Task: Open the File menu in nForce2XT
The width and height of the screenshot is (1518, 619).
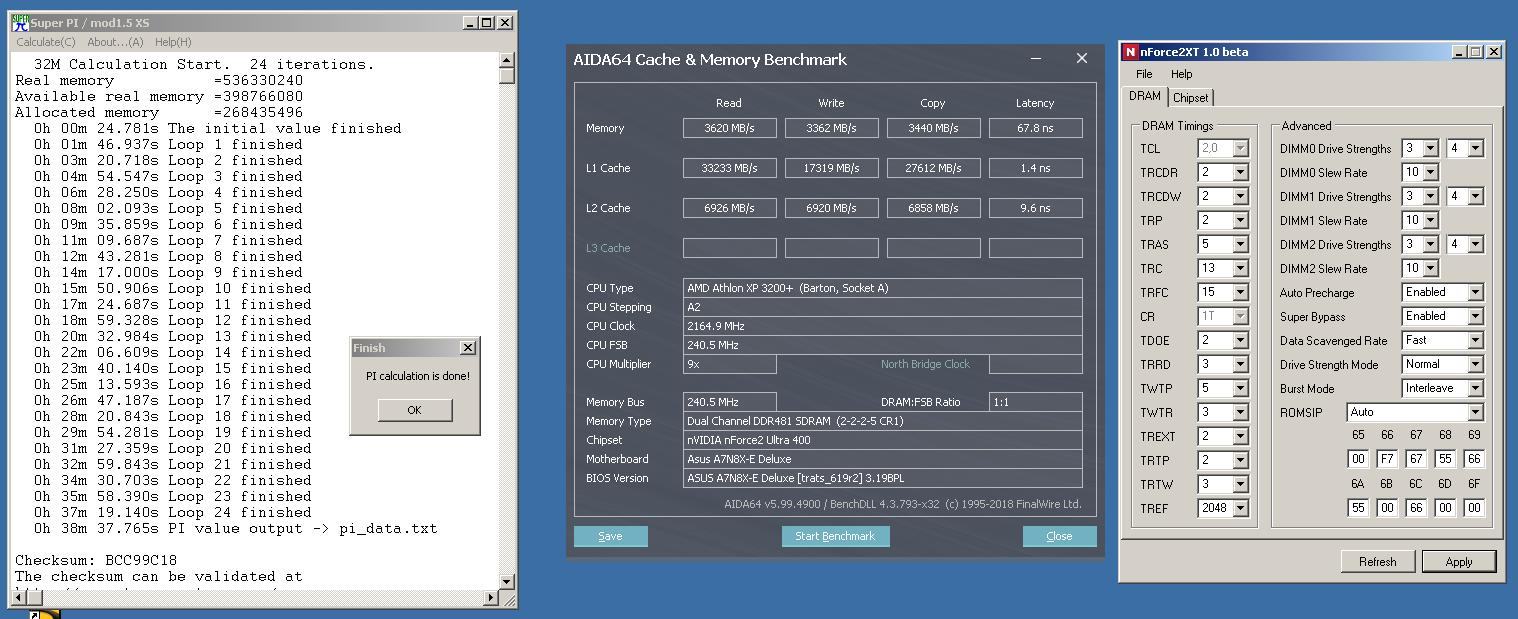Action: [1144, 74]
